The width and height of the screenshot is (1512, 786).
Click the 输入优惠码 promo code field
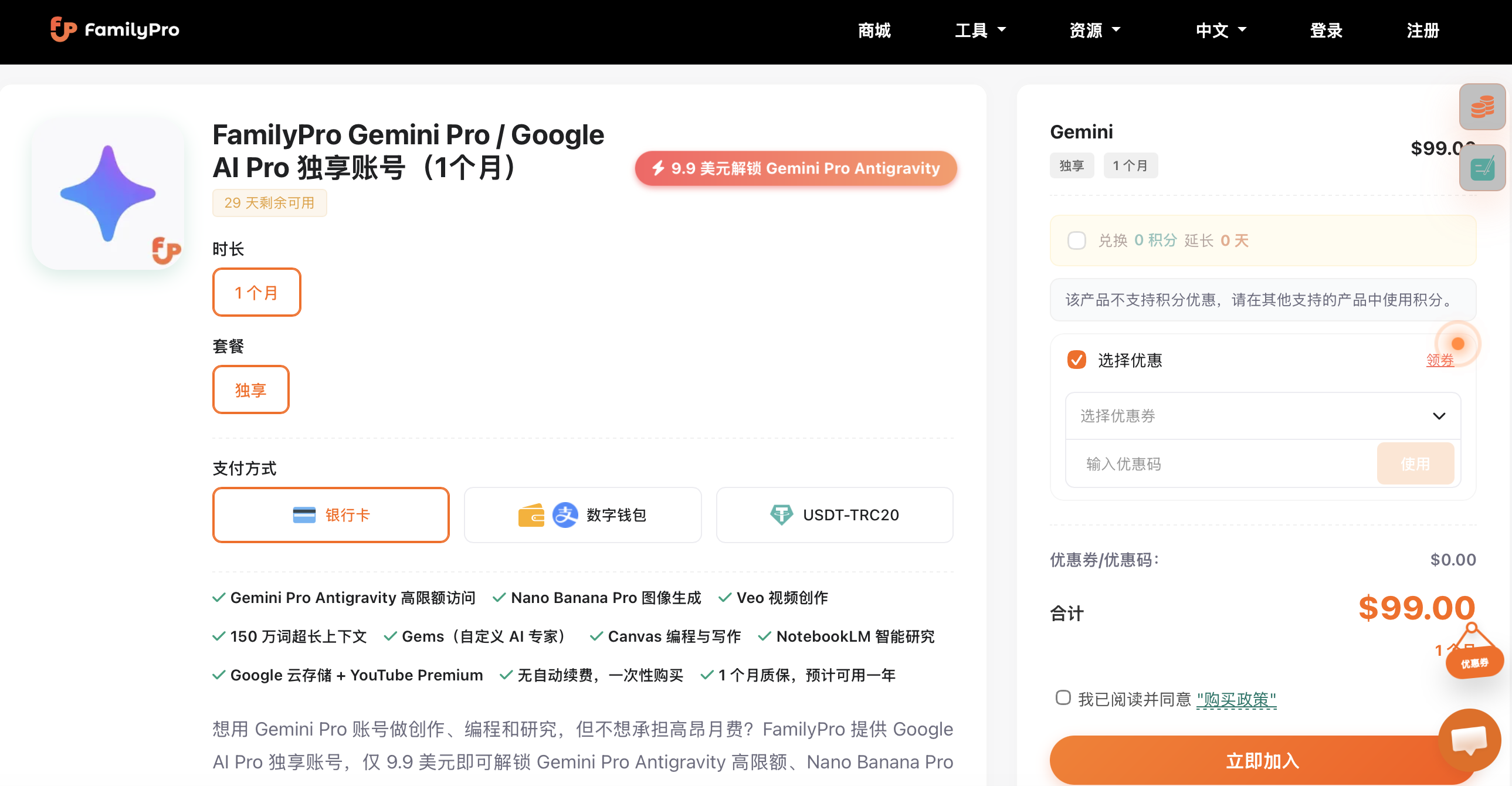coord(1221,464)
